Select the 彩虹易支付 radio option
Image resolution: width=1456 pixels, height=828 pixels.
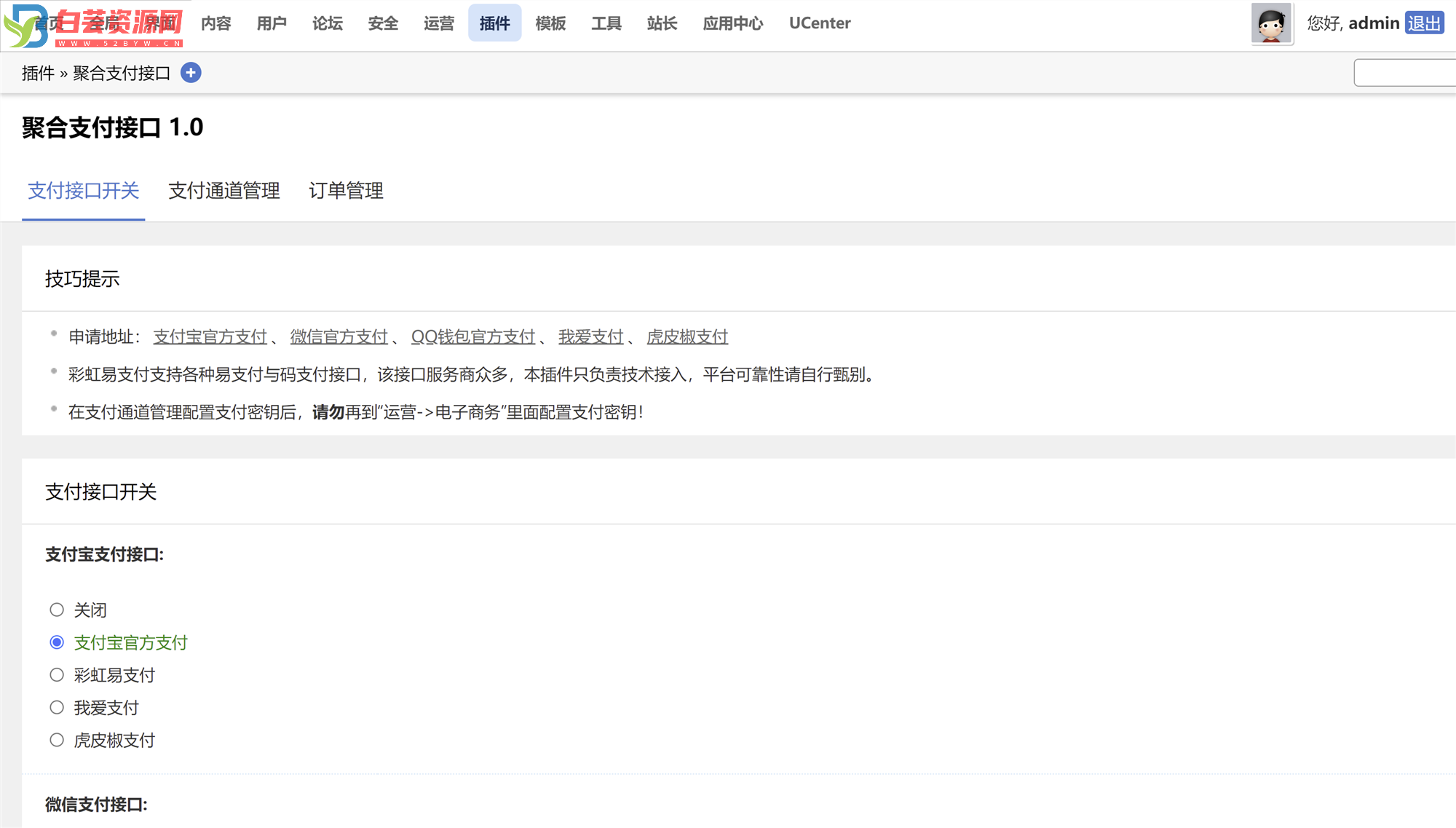pyautogui.click(x=57, y=675)
